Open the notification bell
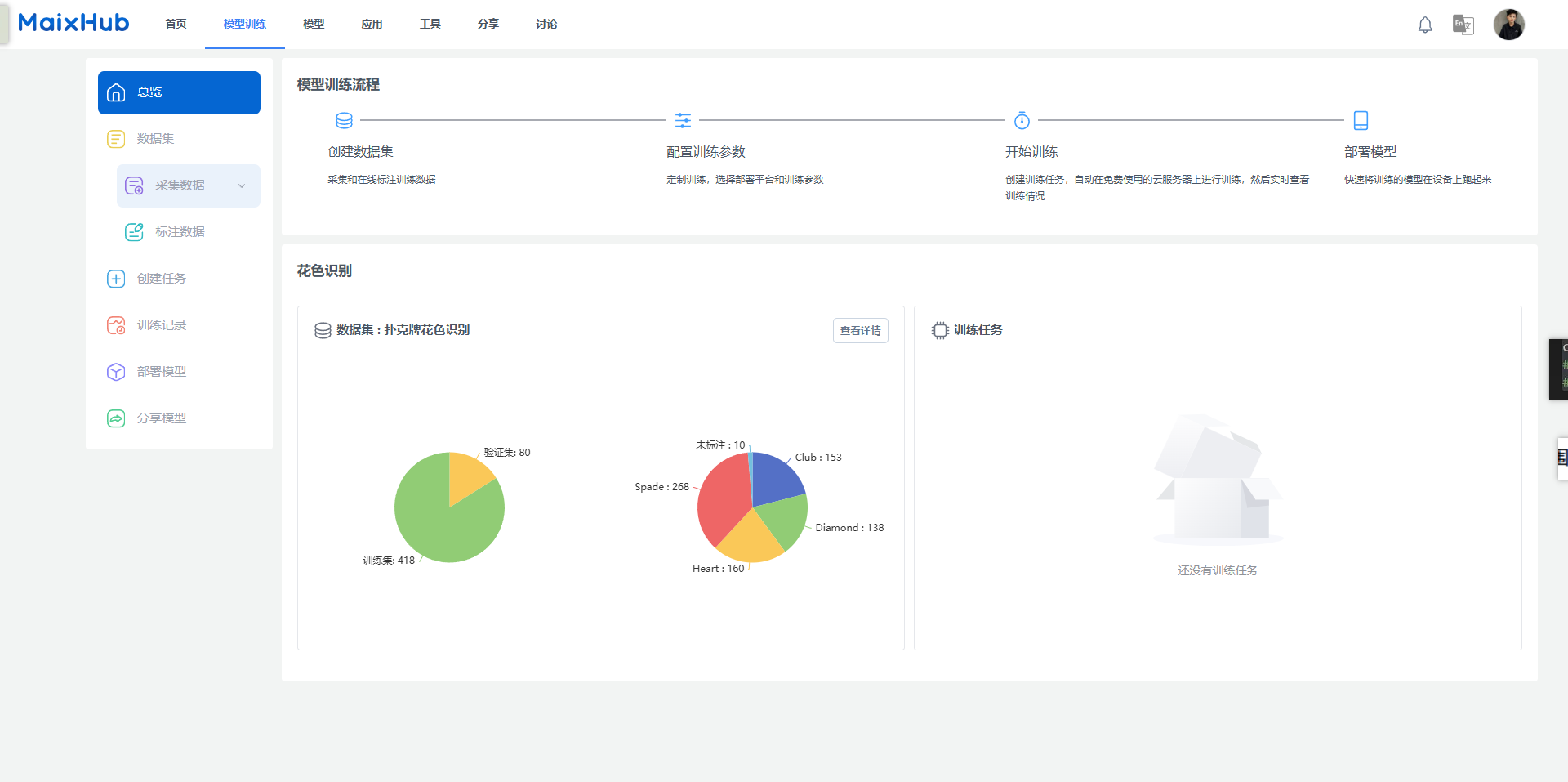This screenshot has width=1568, height=782. coord(1425,25)
